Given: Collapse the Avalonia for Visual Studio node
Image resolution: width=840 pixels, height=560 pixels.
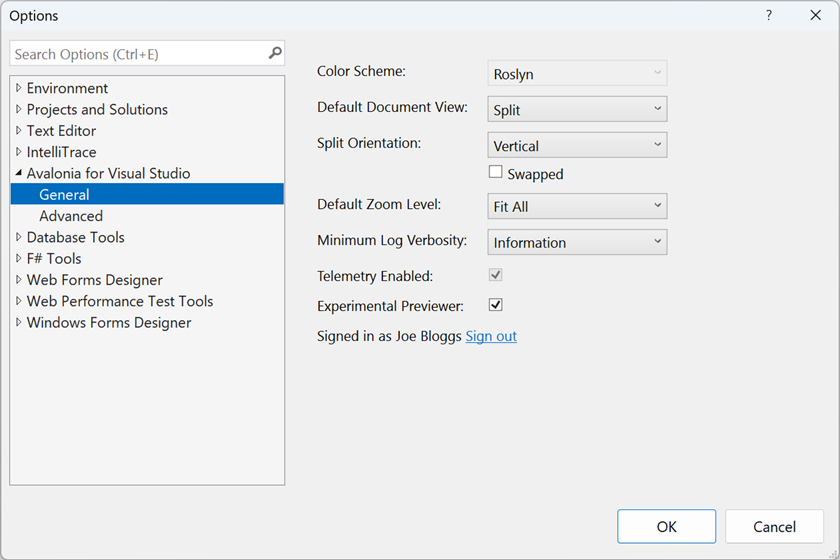Looking at the screenshot, I should (19, 173).
